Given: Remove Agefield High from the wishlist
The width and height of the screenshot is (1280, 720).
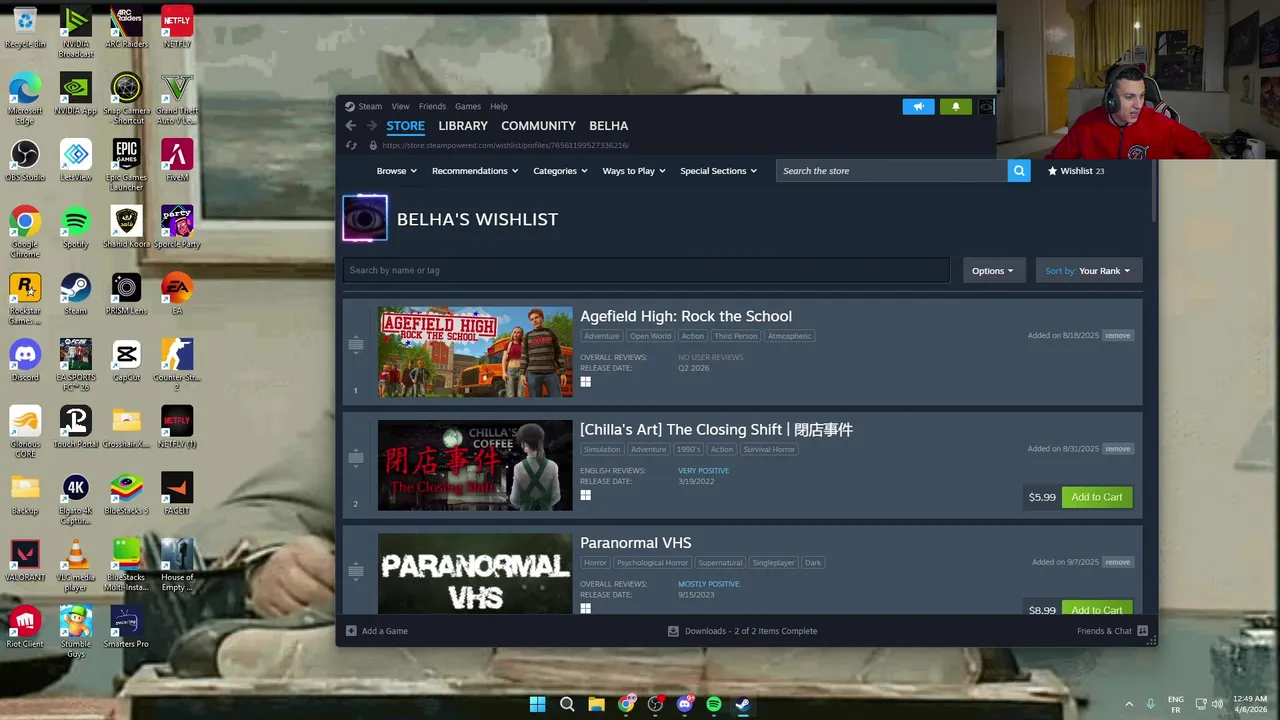Looking at the screenshot, I should pyautogui.click(x=1118, y=336).
